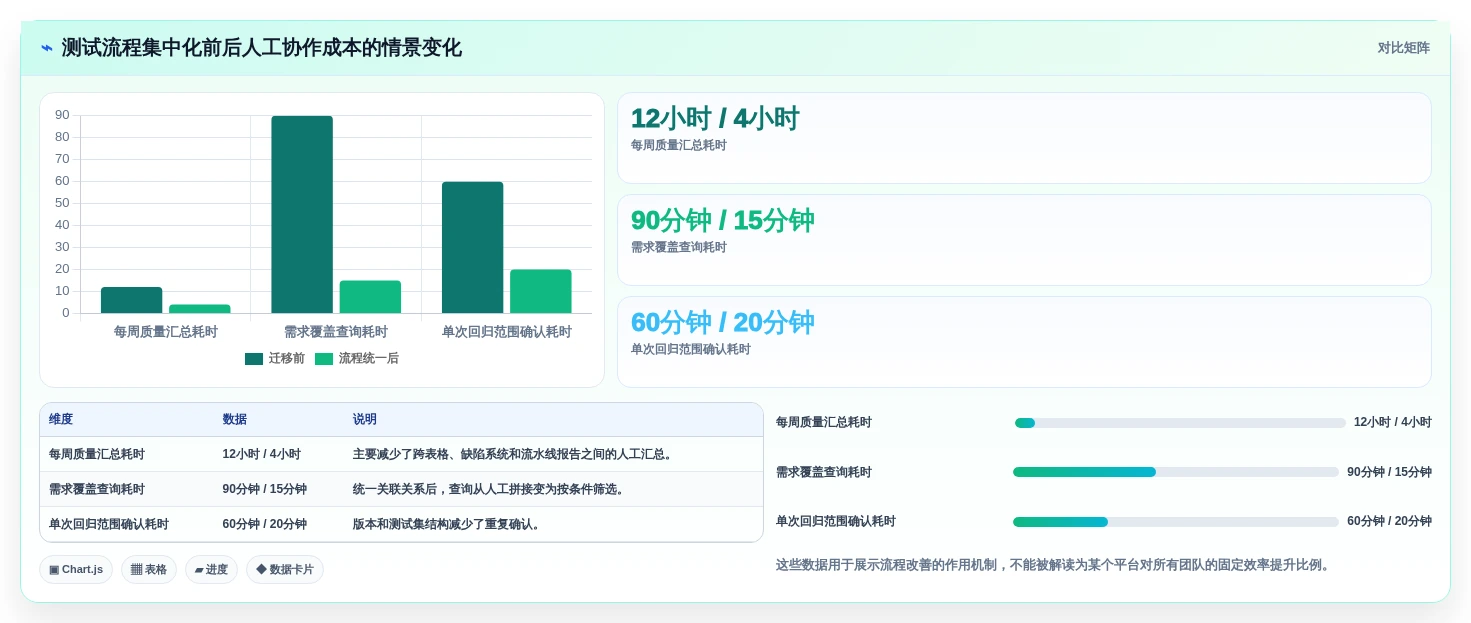The height and width of the screenshot is (623, 1471).
Task: Click the 进度 tag chip
Action: coord(211,570)
